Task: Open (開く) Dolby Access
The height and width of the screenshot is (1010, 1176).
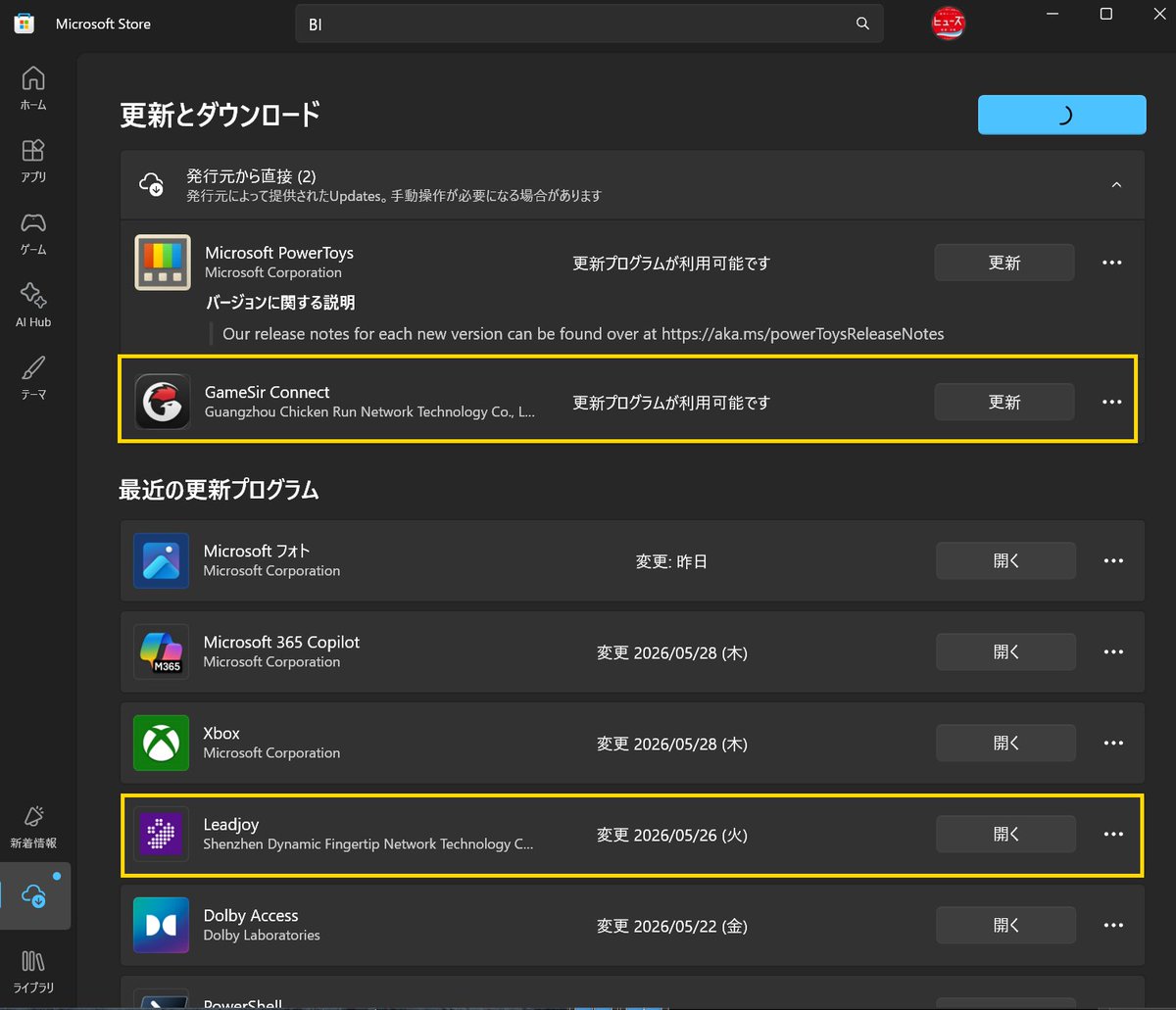Action: [1006, 926]
